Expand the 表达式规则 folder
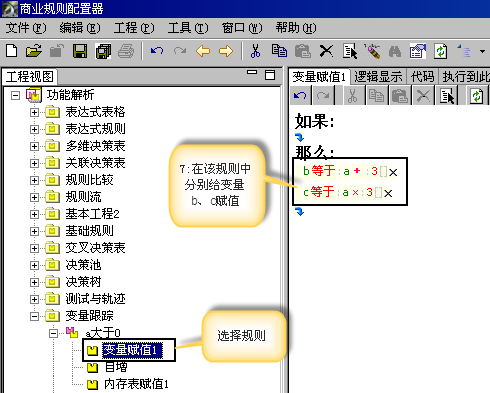Screen dimensions: 490x393 point(34,129)
